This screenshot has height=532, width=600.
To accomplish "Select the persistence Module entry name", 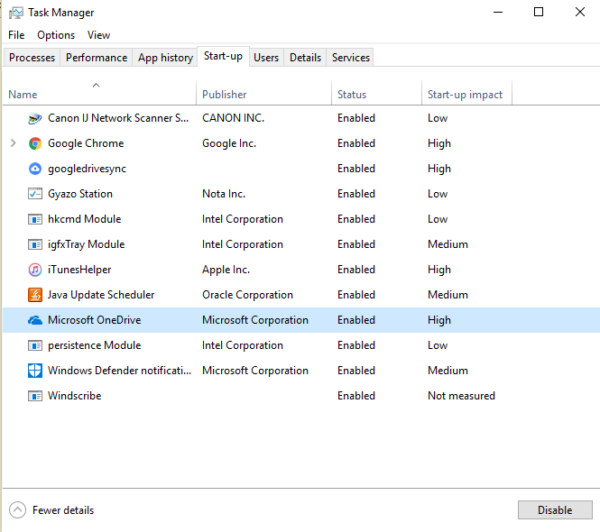I will pyautogui.click(x=94, y=346).
